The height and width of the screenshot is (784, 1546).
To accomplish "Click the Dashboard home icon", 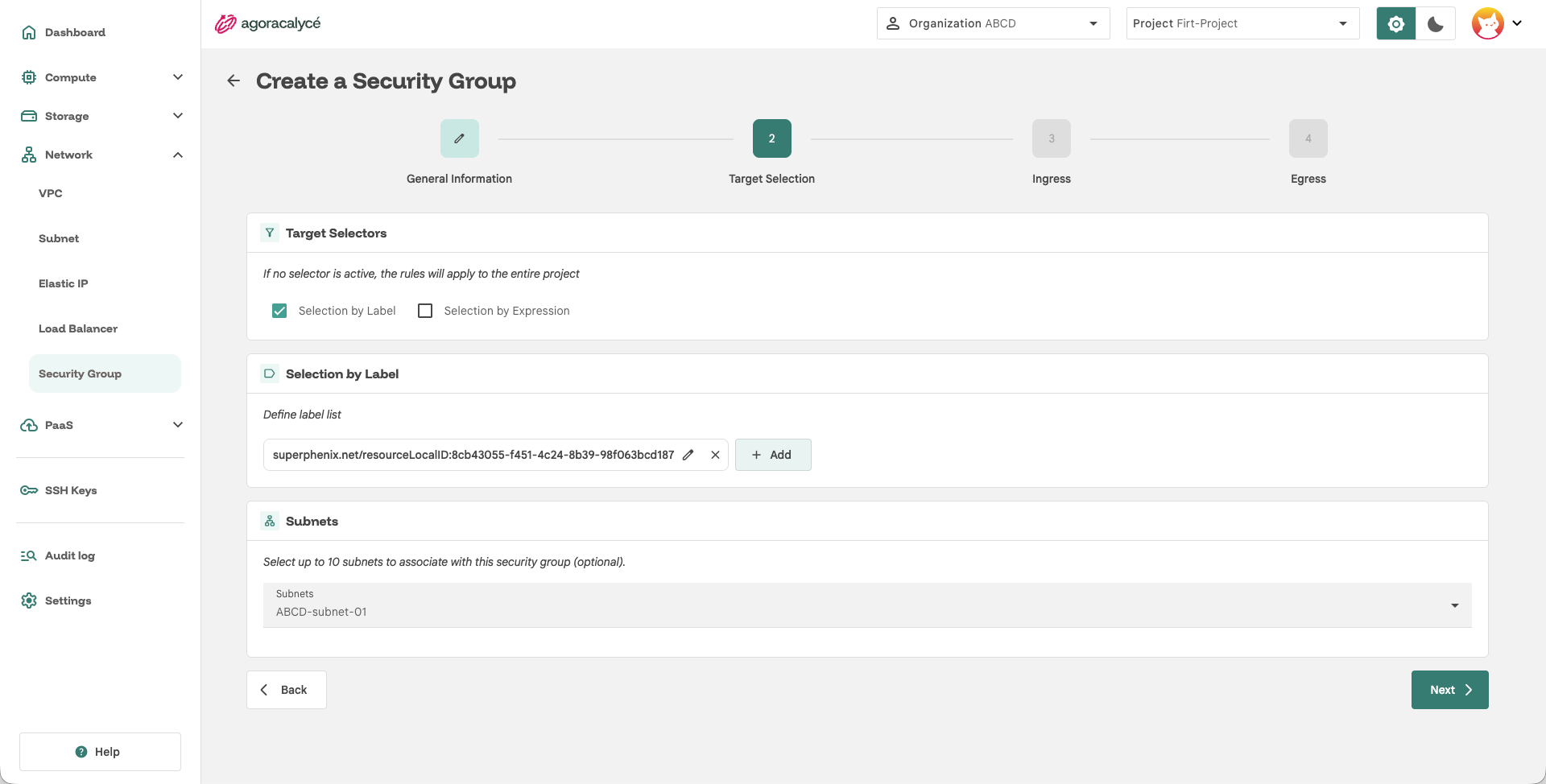I will click(29, 32).
